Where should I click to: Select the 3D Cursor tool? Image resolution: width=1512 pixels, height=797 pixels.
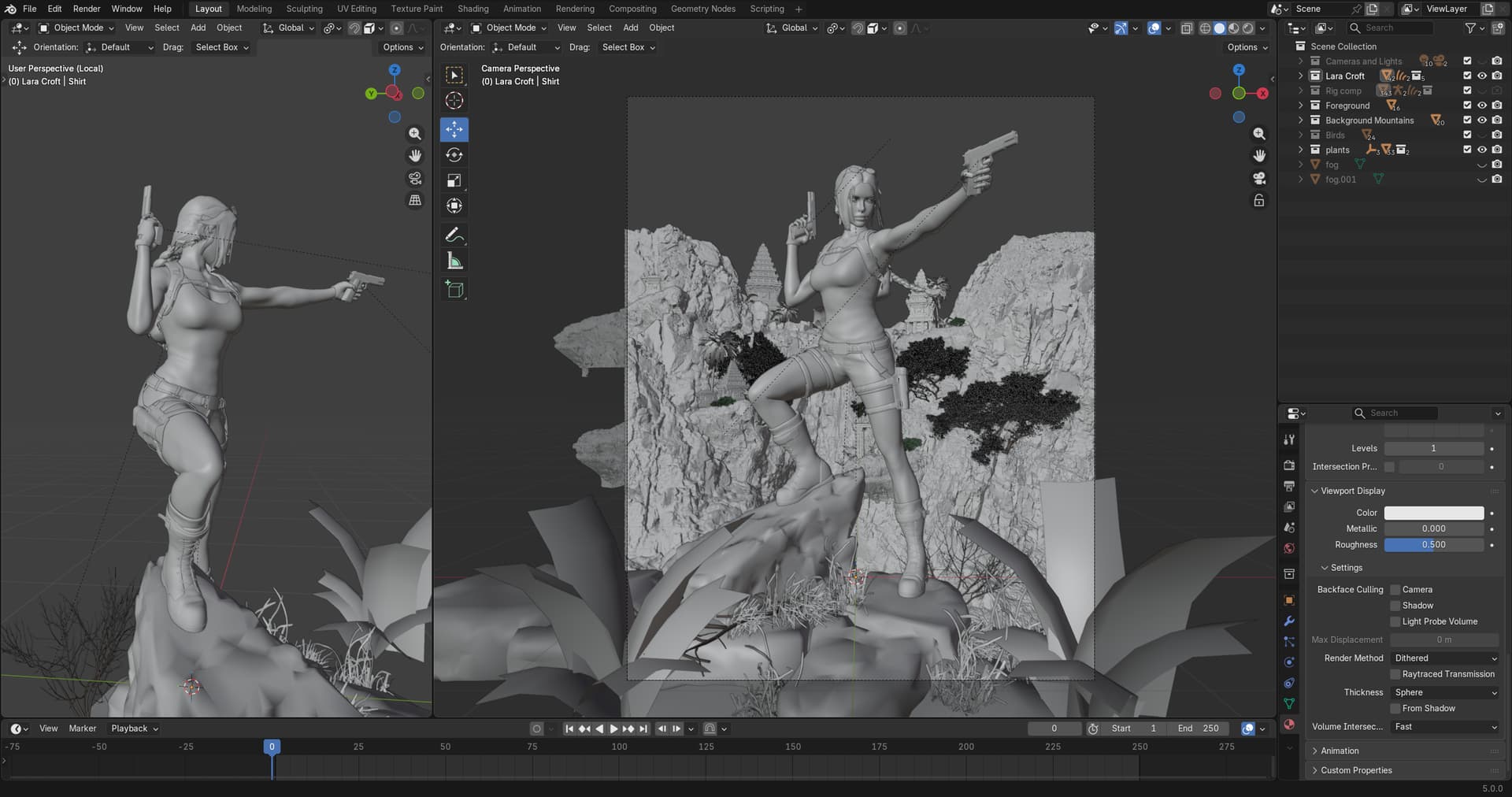[x=454, y=101]
